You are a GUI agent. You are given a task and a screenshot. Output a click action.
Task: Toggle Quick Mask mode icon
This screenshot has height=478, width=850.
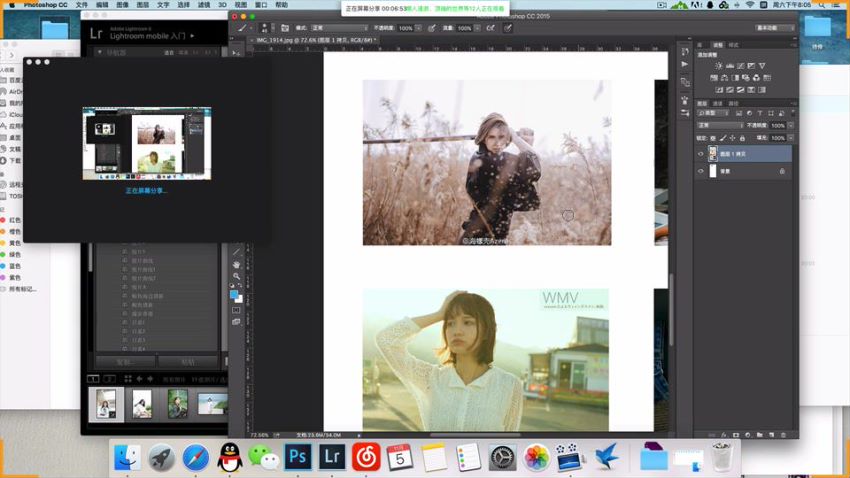pyautogui.click(x=236, y=310)
